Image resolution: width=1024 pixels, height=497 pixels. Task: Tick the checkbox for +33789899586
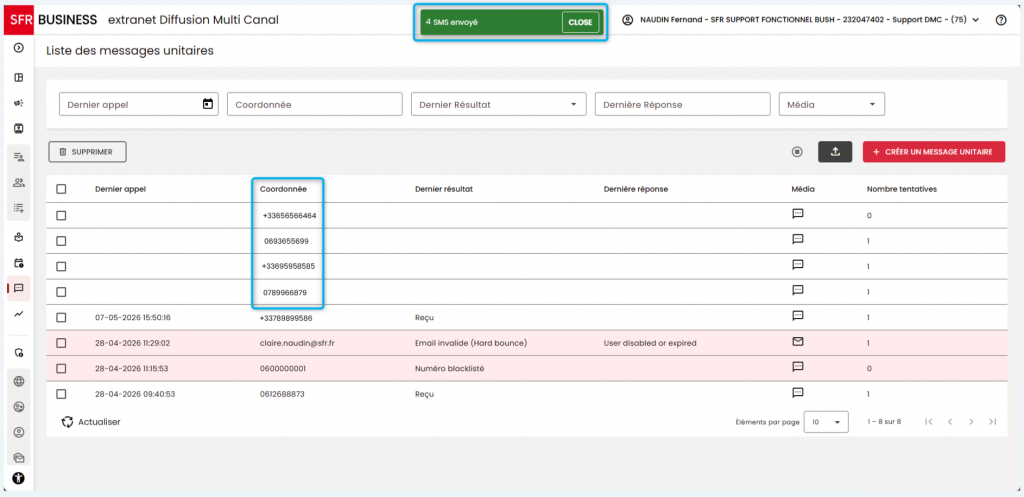(x=61, y=317)
